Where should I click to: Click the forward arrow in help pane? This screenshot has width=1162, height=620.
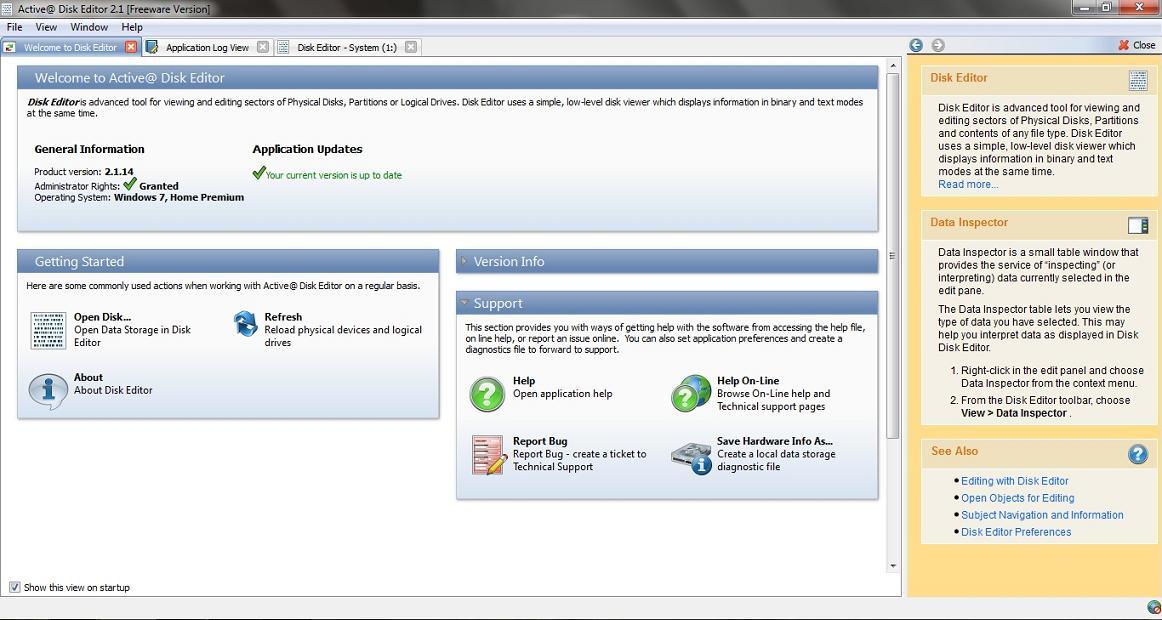[937, 45]
